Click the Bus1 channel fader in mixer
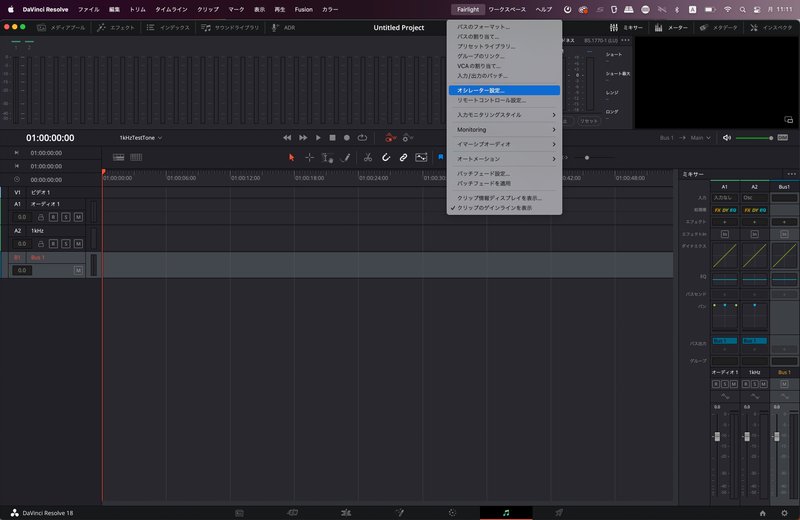 point(777,436)
